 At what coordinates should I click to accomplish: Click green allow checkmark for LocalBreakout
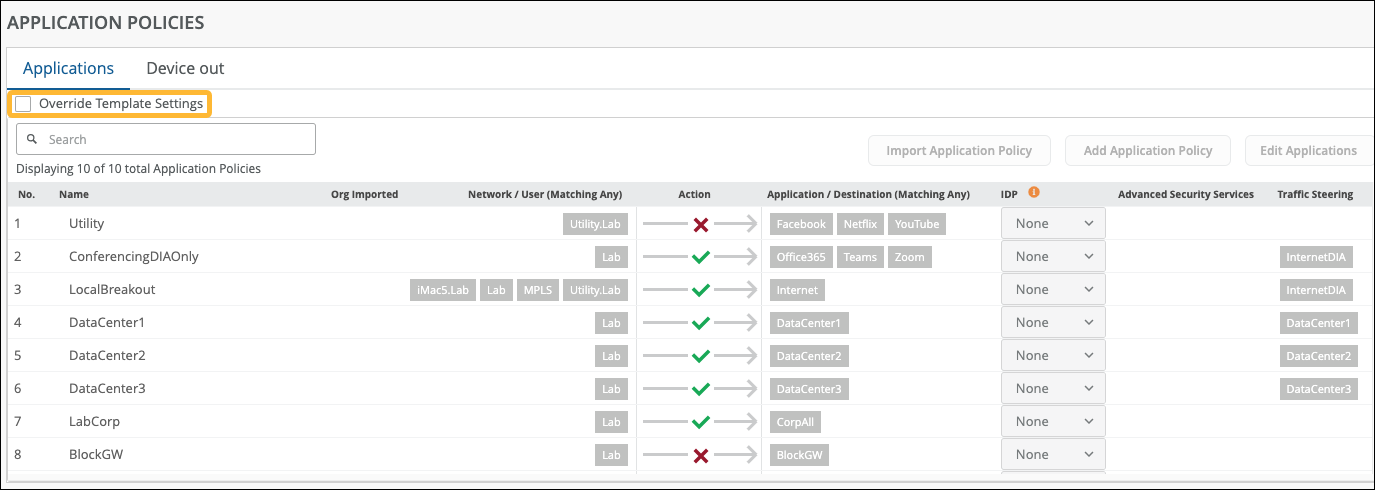701,290
